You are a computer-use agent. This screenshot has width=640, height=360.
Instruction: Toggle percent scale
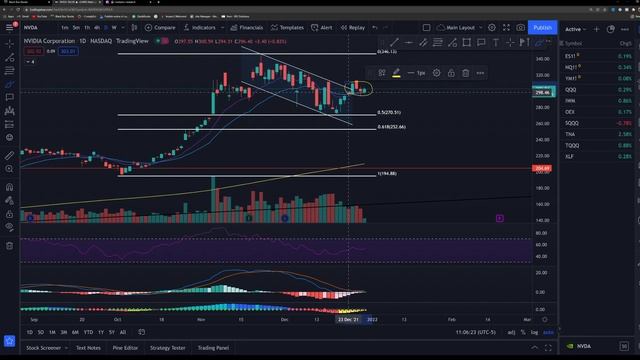tap(523, 332)
